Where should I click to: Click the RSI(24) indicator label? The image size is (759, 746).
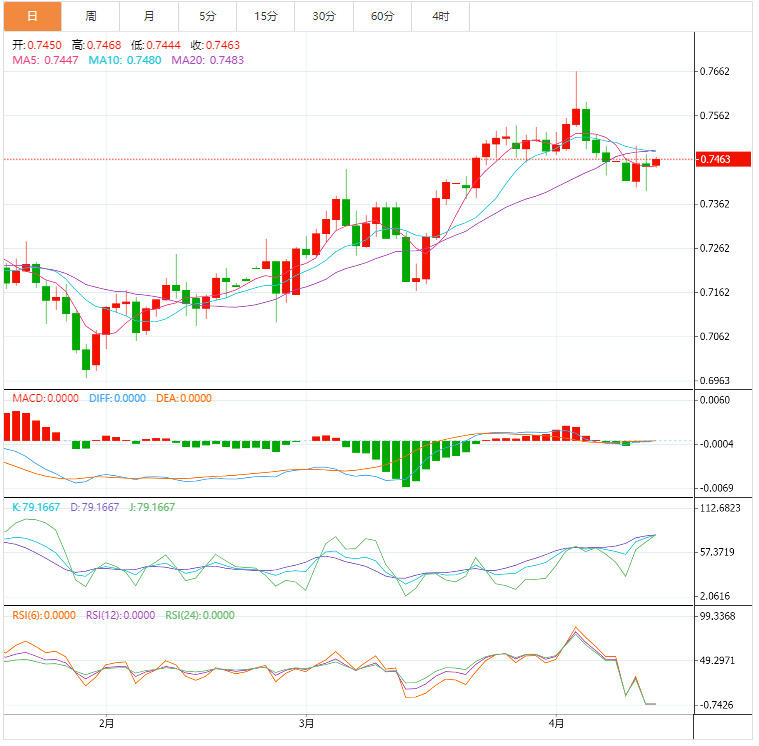pyautogui.click(x=200, y=615)
